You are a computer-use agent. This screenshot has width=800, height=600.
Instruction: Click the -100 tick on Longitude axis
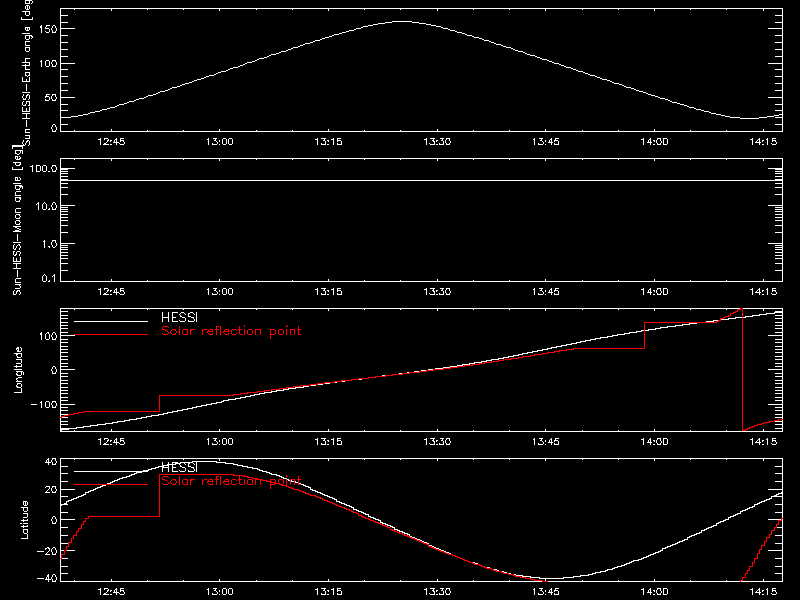(44, 404)
